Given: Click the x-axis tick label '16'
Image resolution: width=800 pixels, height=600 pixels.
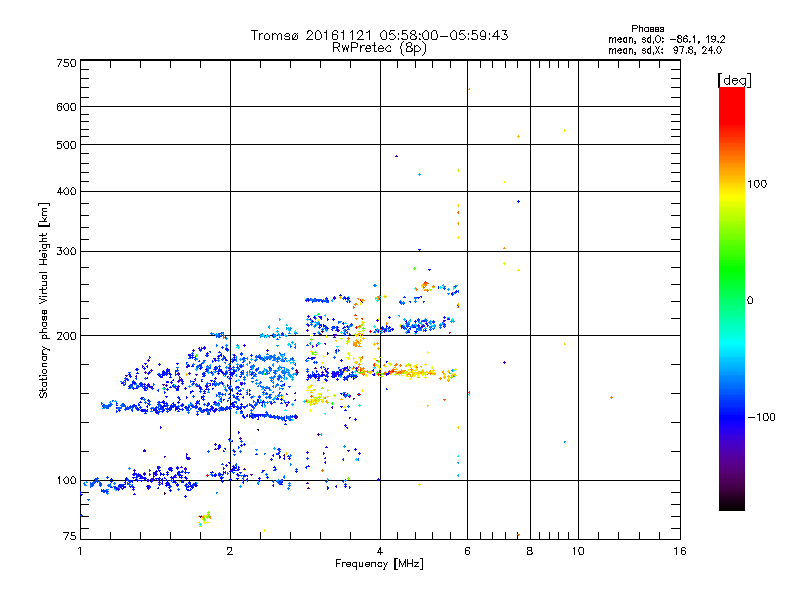Looking at the screenshot, I should click(x=680, y=551).
